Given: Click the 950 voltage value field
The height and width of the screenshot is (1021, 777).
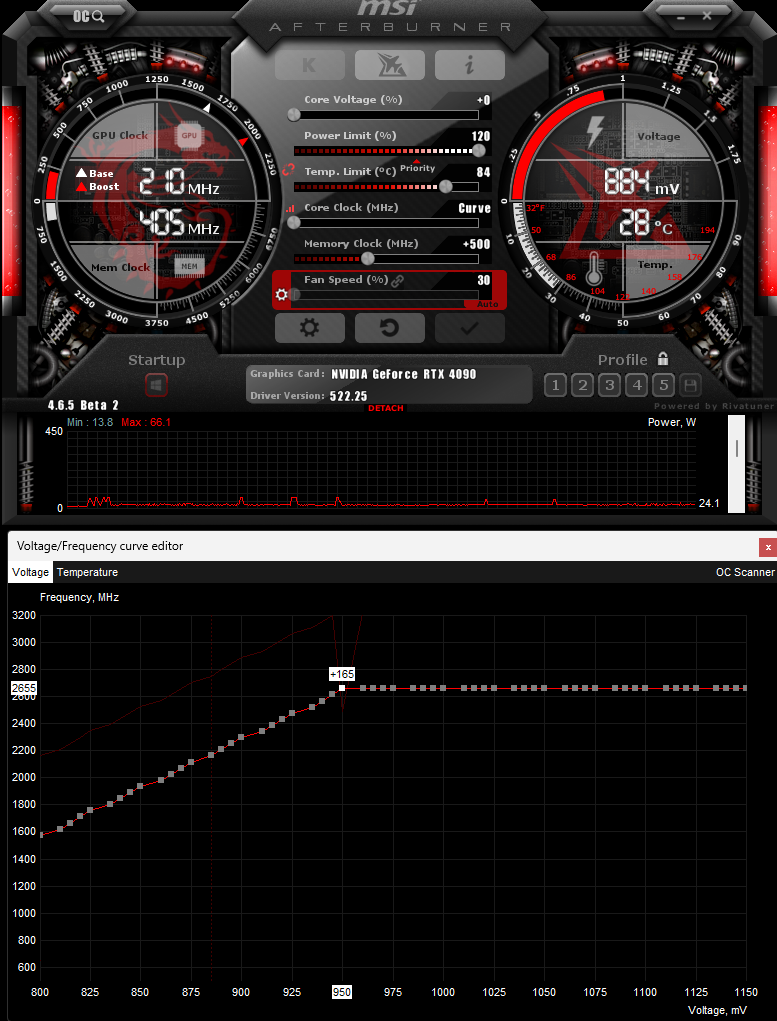Looking at the screenshot, I should point(342,992).
